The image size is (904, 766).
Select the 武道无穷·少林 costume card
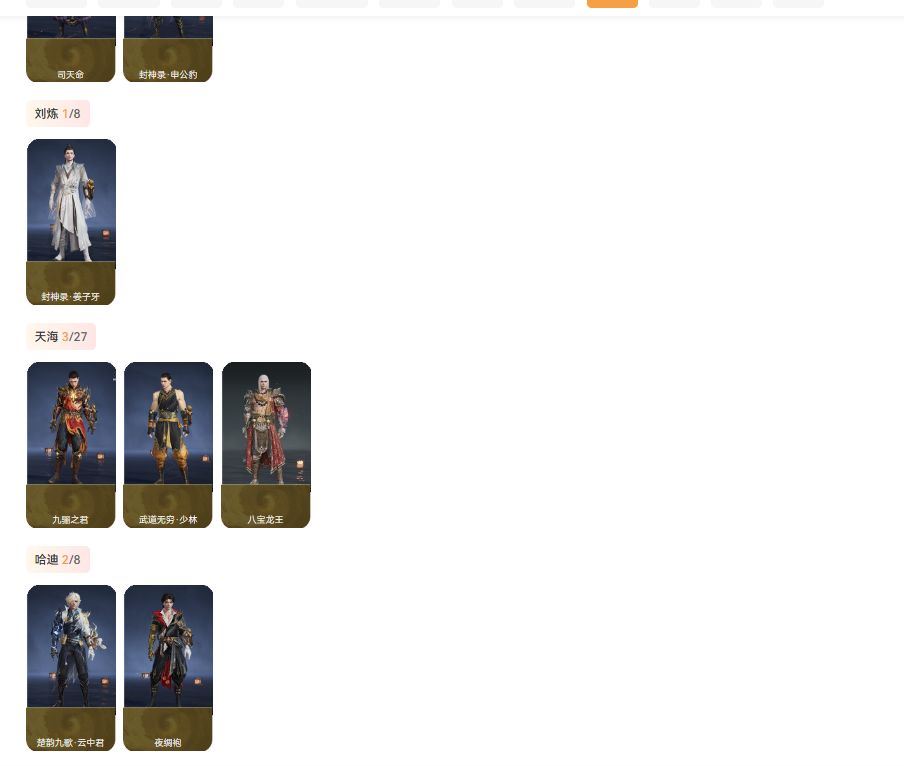tap(168, 445)
